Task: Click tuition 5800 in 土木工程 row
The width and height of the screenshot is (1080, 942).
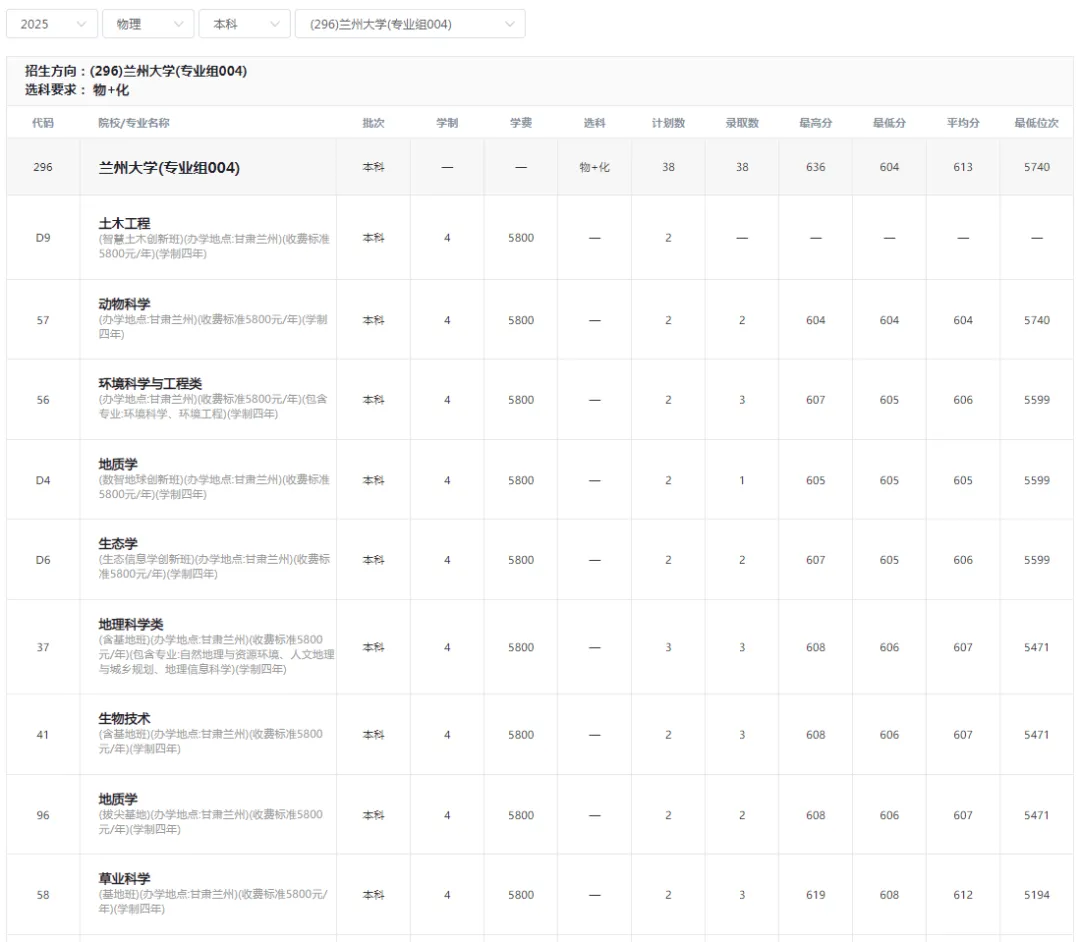Action: tap(521, 238)
